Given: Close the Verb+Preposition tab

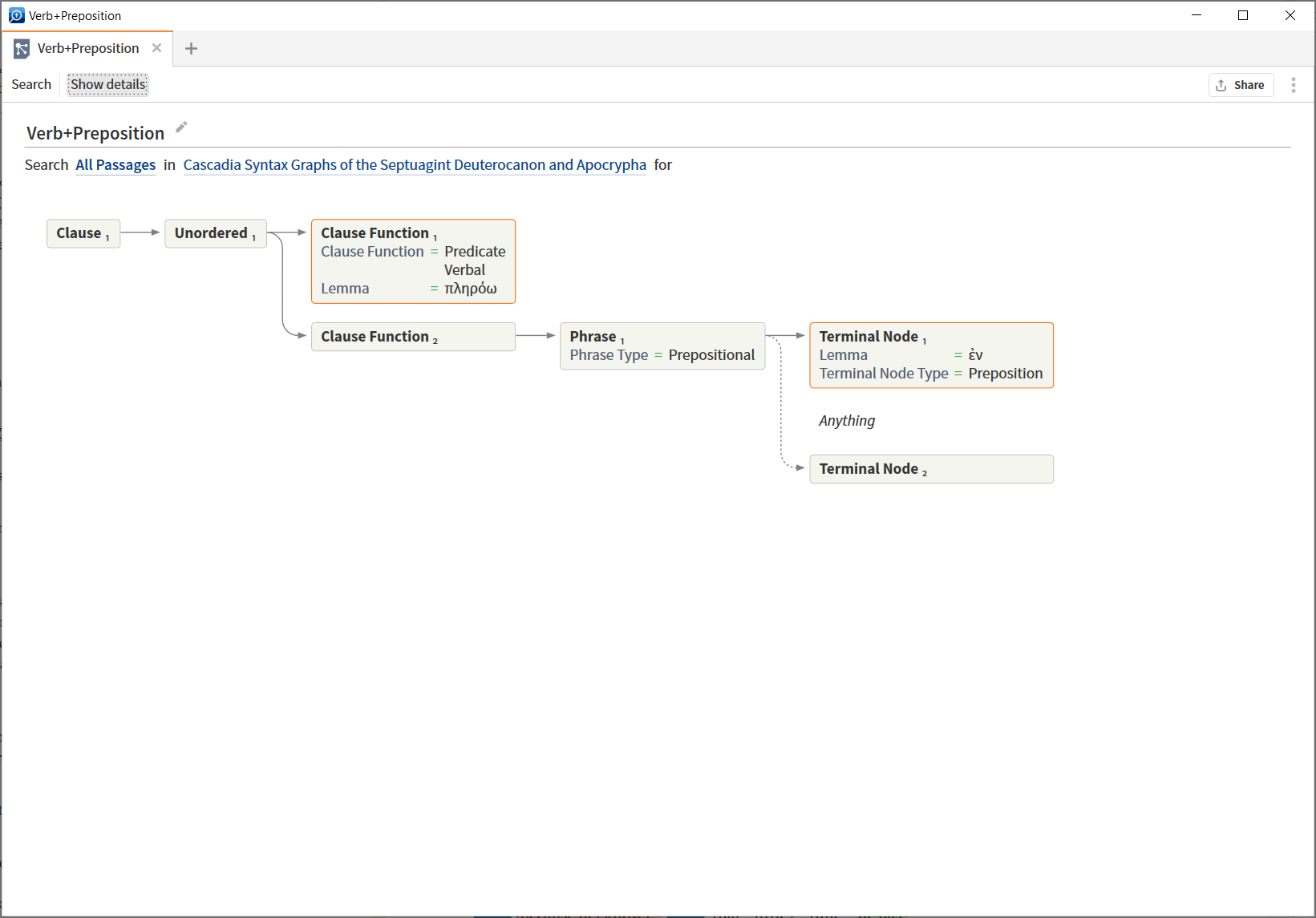Looking at the screenshot, I should pos(157,48).
